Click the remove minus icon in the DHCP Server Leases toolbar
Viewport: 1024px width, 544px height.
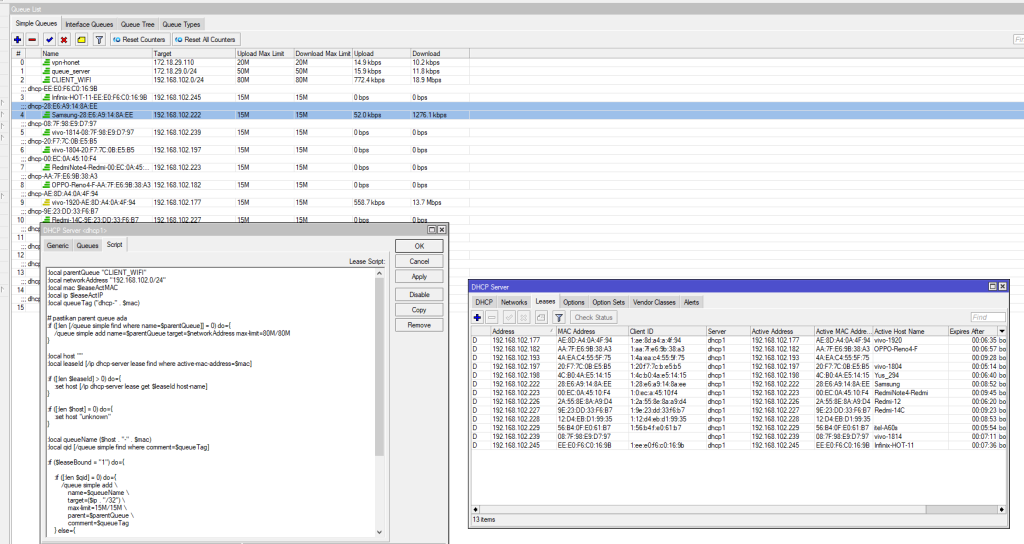pos(492,317)
